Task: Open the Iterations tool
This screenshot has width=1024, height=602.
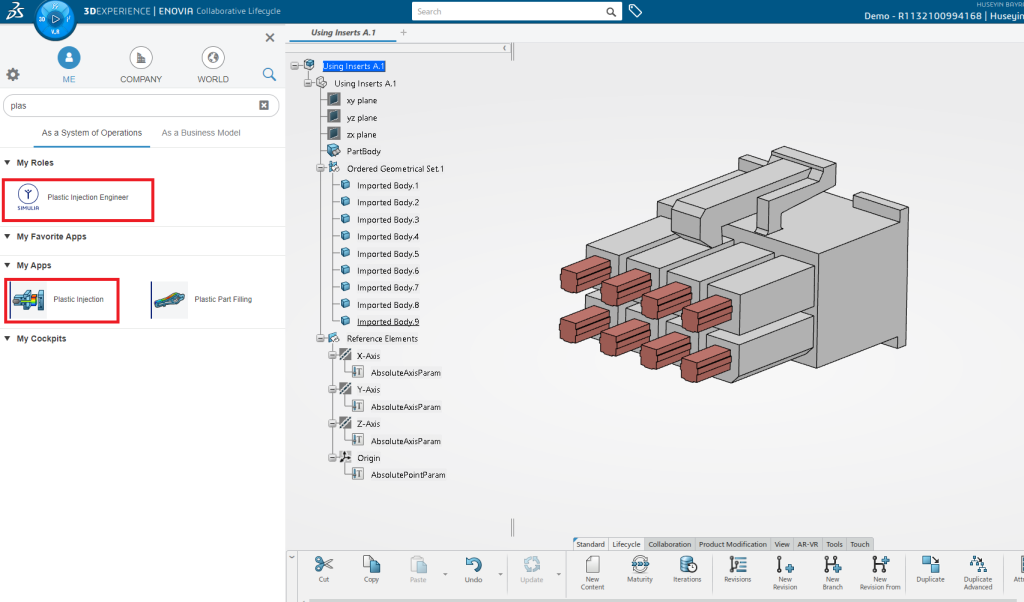Action: pyautogui.click(x=687, y=565)
